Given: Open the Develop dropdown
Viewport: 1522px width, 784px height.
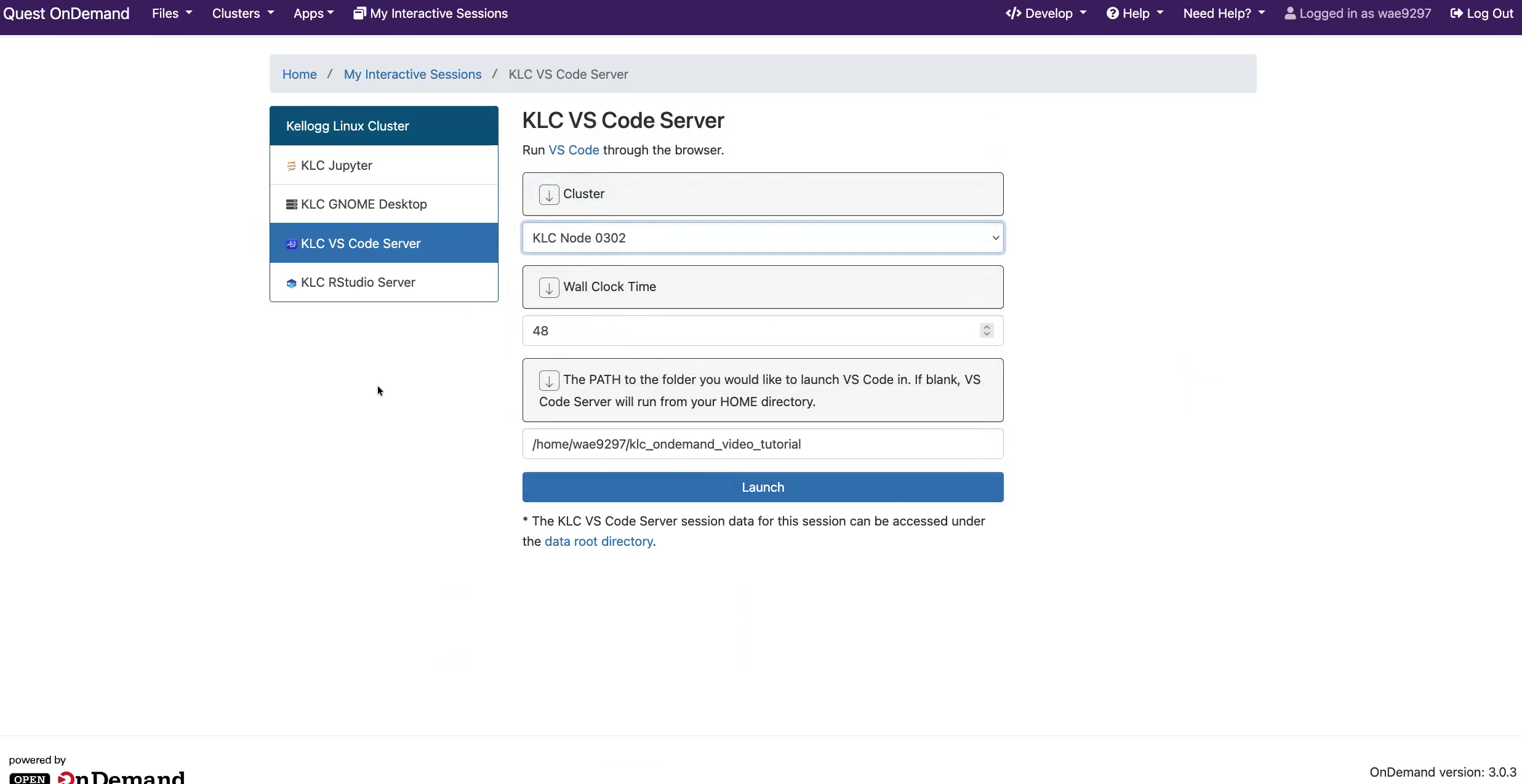Looking at the screenshot, I should (1046, 14).
